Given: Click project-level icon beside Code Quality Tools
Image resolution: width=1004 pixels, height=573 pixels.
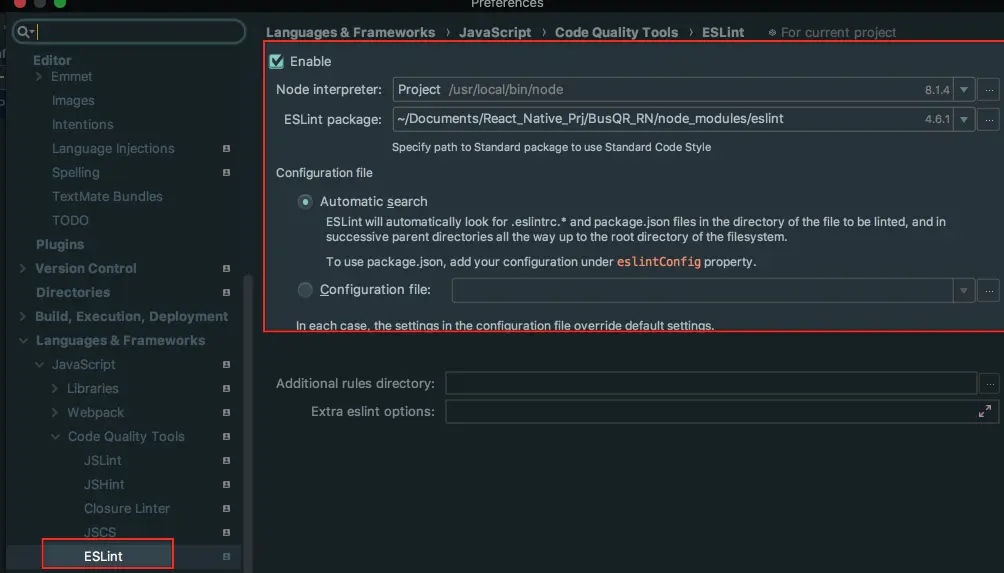Looking at the screenshot, I should click(x=226, y=437).
